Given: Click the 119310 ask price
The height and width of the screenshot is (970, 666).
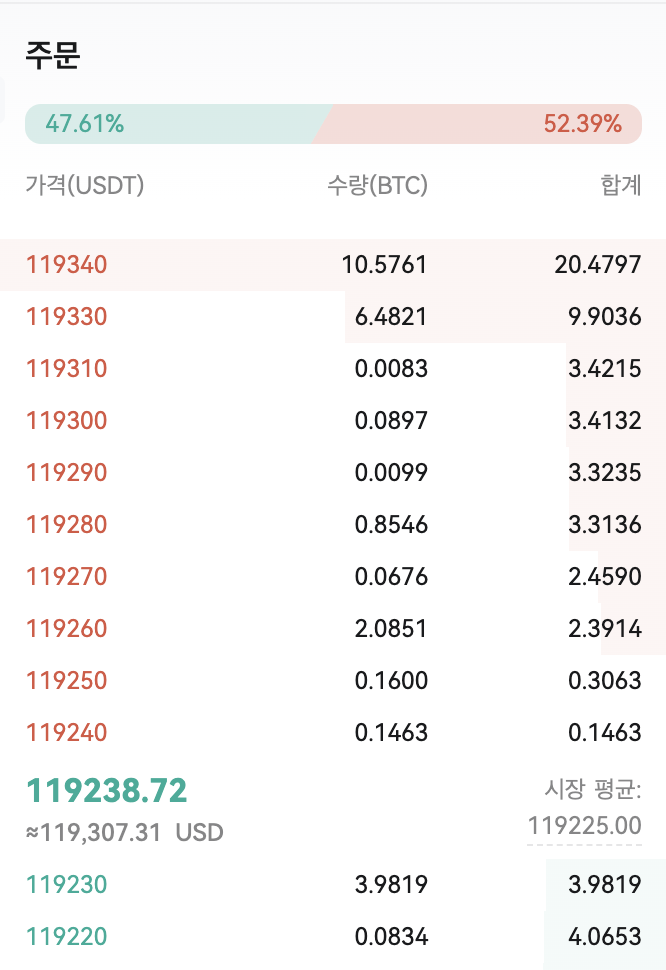Looking at the screenshot, I should point(67,369).
